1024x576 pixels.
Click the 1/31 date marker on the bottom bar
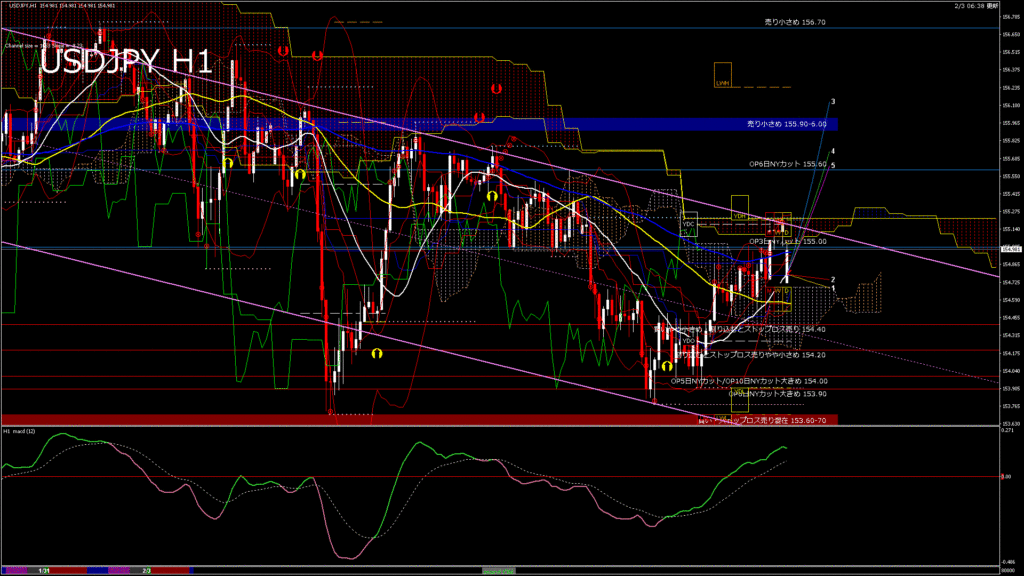coord(44,570)
